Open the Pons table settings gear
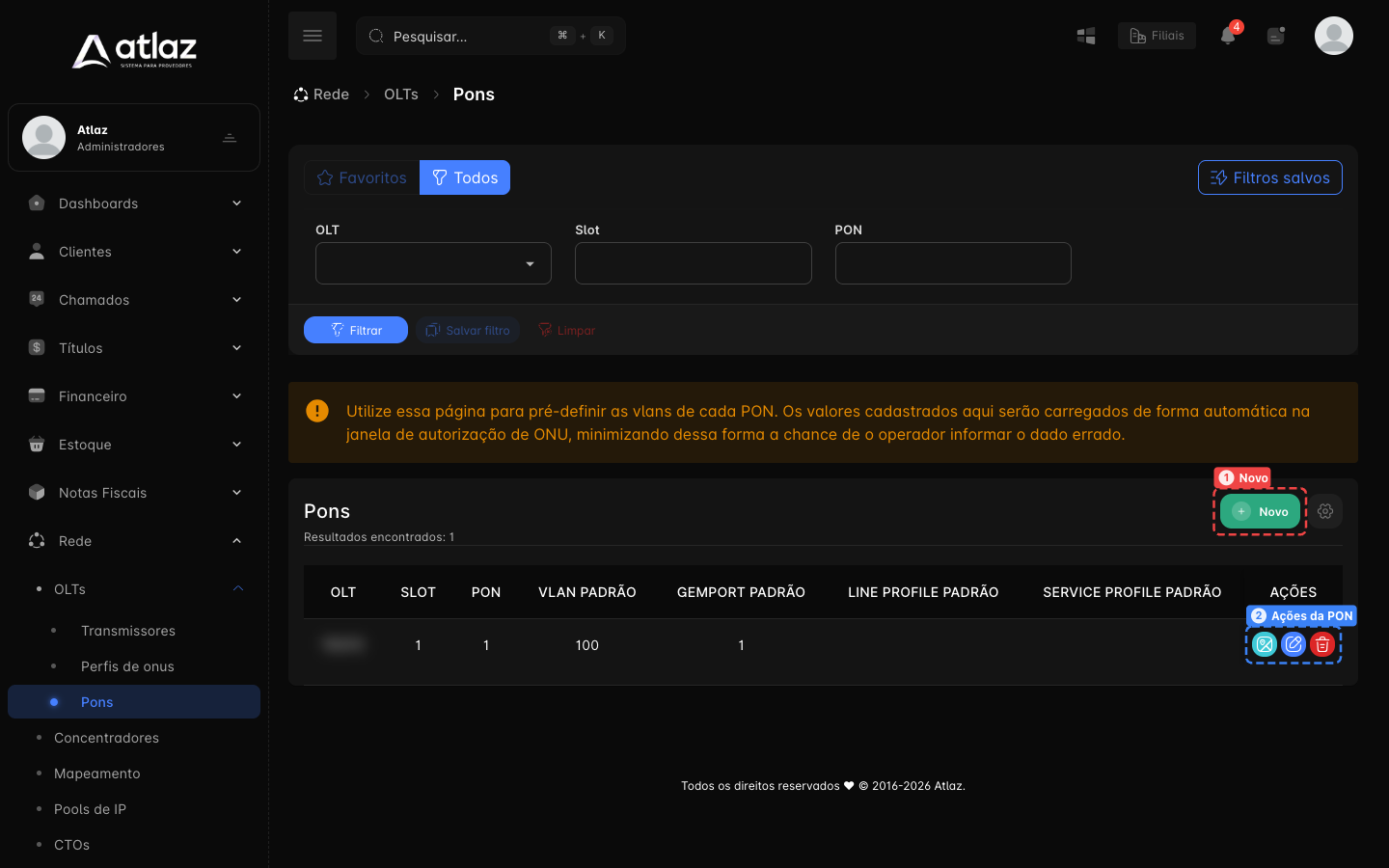This screenshot has width=1389, height=868. click(1325, 511)
